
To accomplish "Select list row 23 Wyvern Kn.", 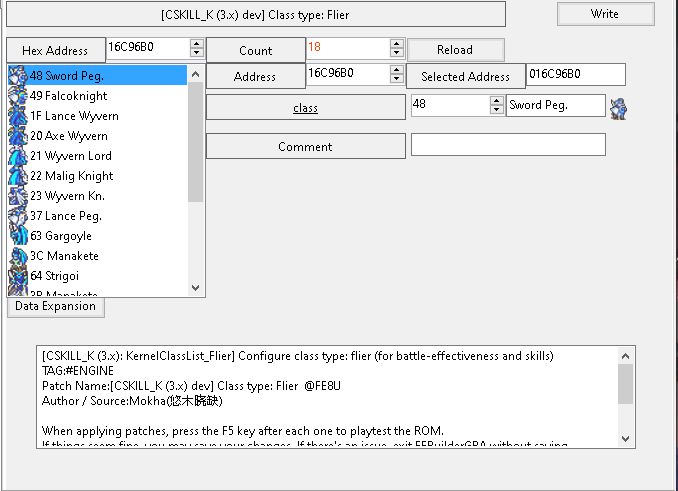I will [97, 196].
